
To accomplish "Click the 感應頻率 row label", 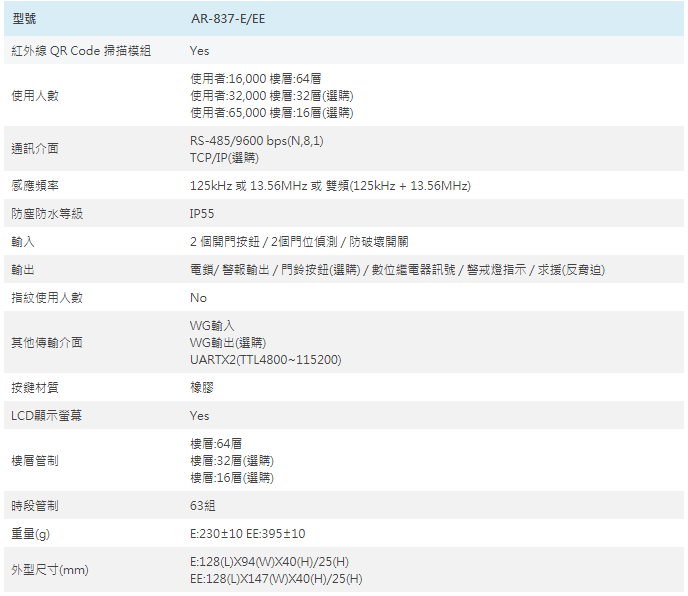I will [x=35, y=186].
